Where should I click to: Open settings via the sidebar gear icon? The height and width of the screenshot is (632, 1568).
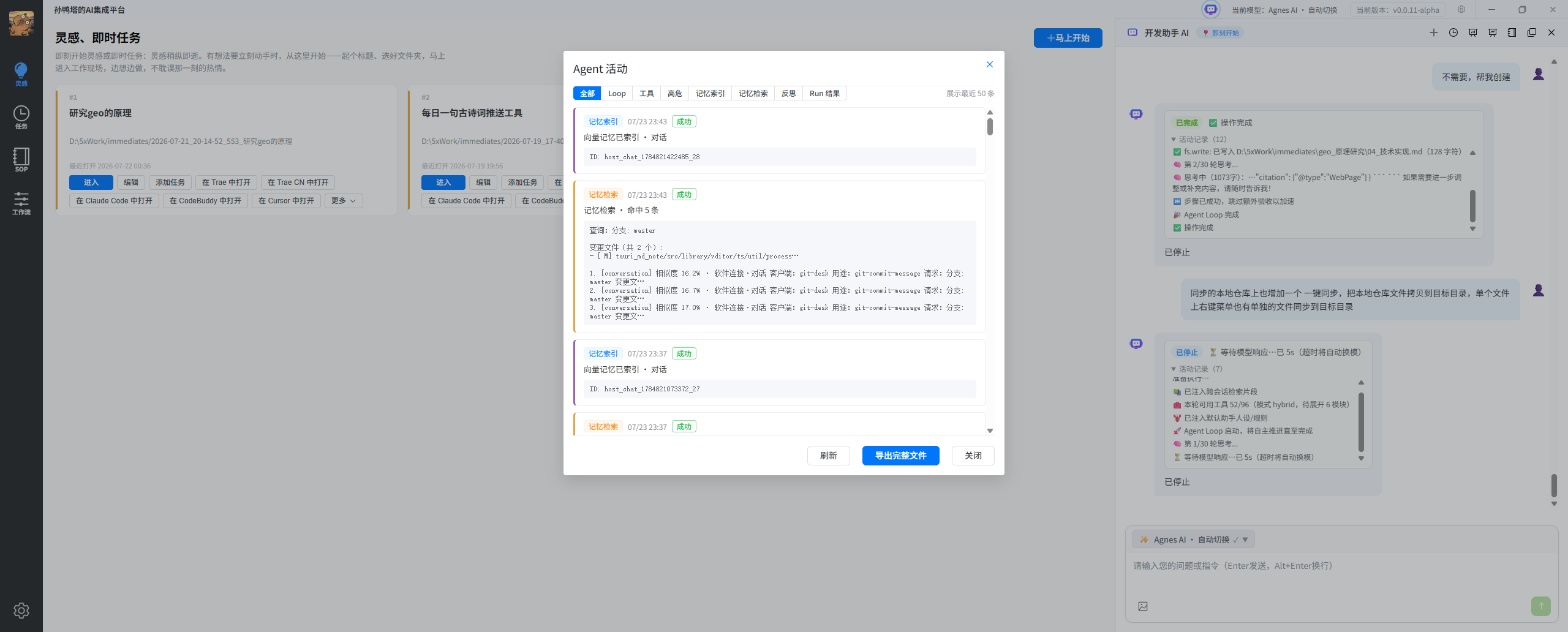click(21, 610)
